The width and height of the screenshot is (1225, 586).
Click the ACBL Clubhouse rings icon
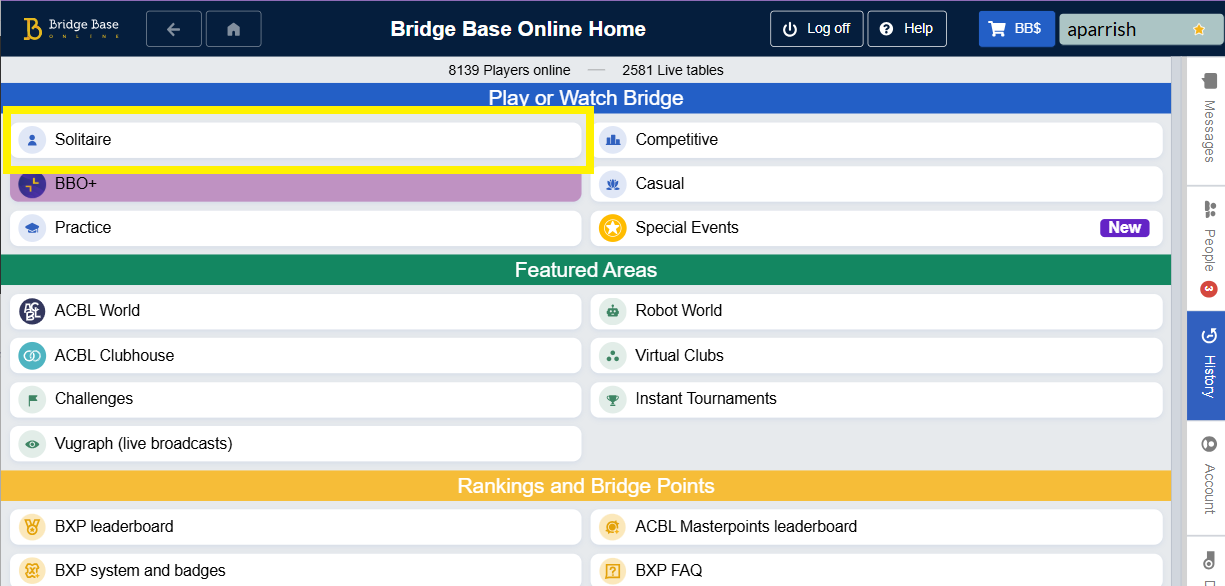(x=32, y=355)
